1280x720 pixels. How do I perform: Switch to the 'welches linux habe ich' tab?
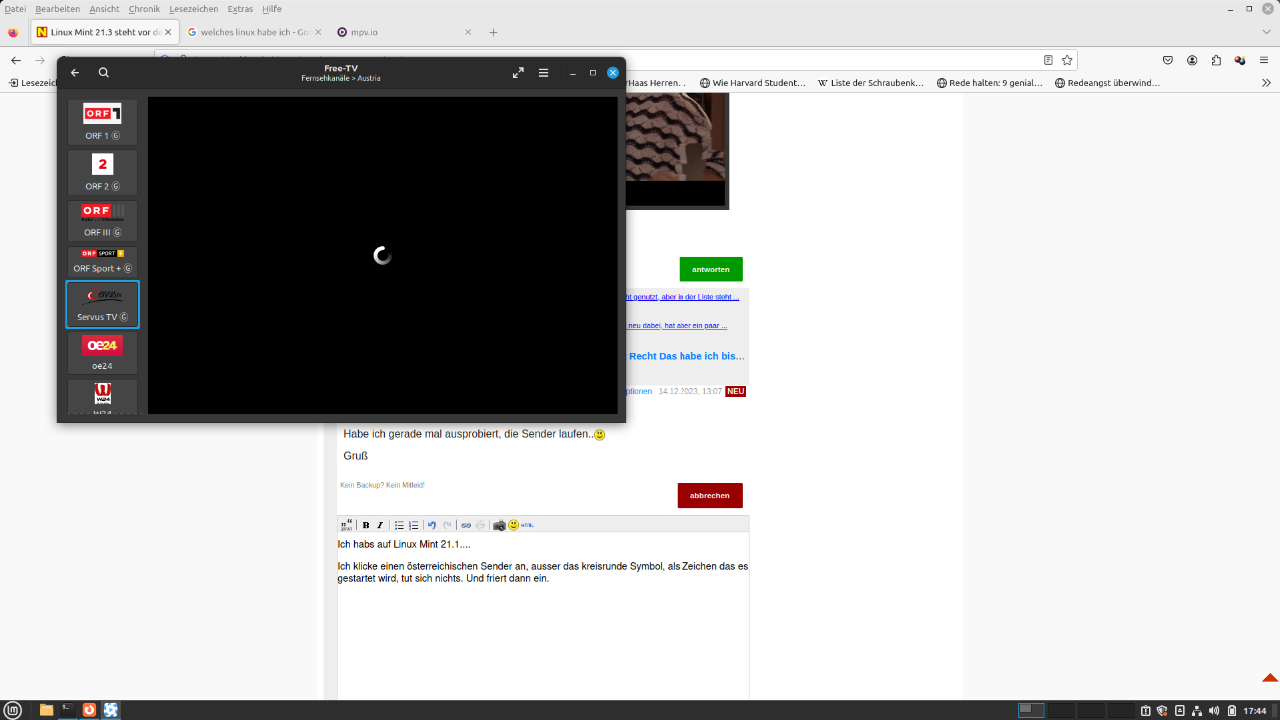point(255,32)
